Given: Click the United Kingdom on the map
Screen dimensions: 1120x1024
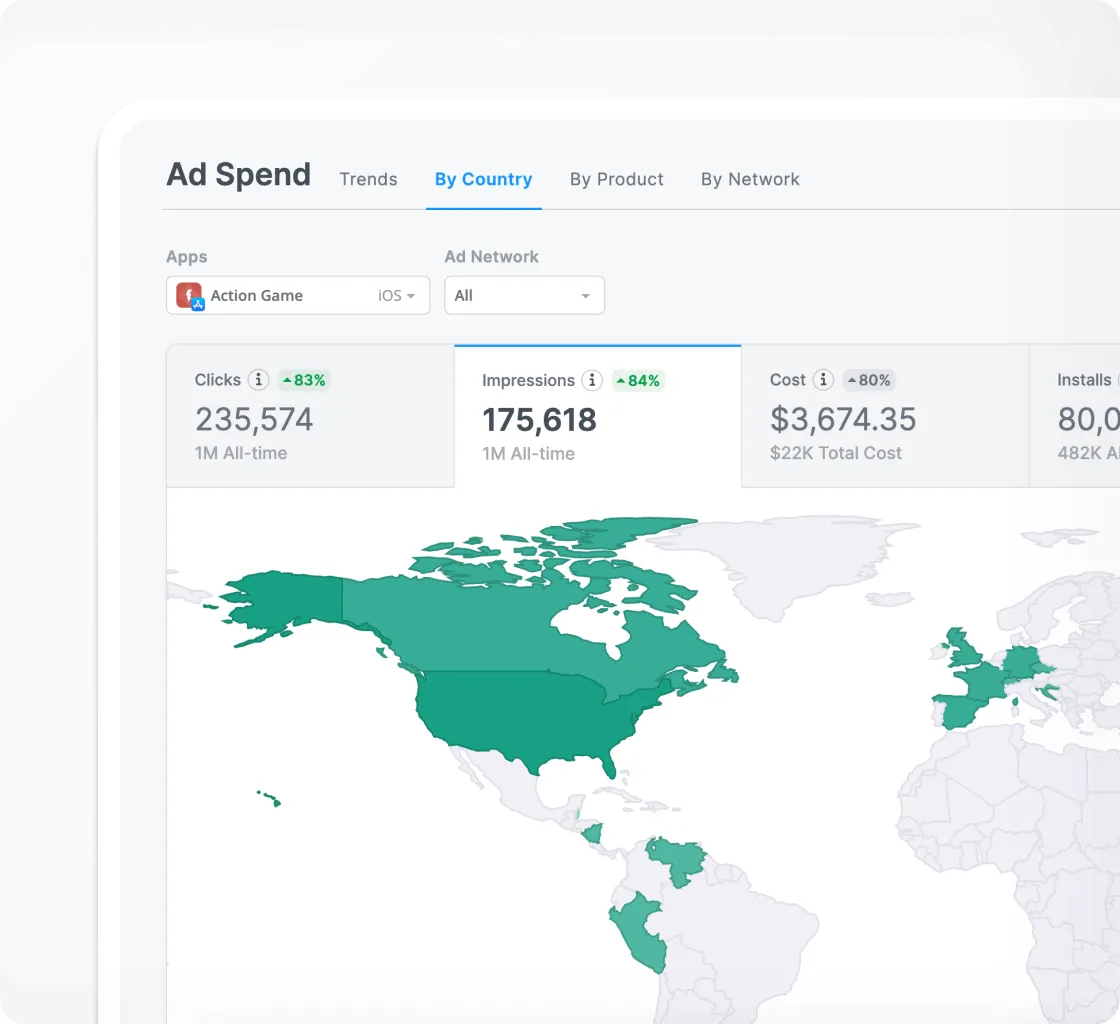Looking at the screenshot, I should tap(962, 648).
